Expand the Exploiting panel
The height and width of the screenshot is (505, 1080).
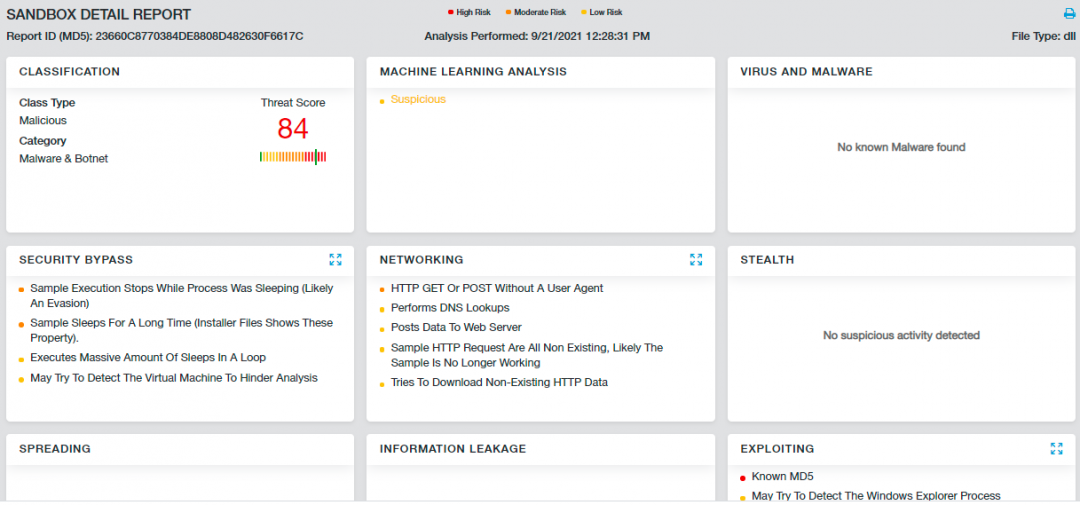(1056, 449)
